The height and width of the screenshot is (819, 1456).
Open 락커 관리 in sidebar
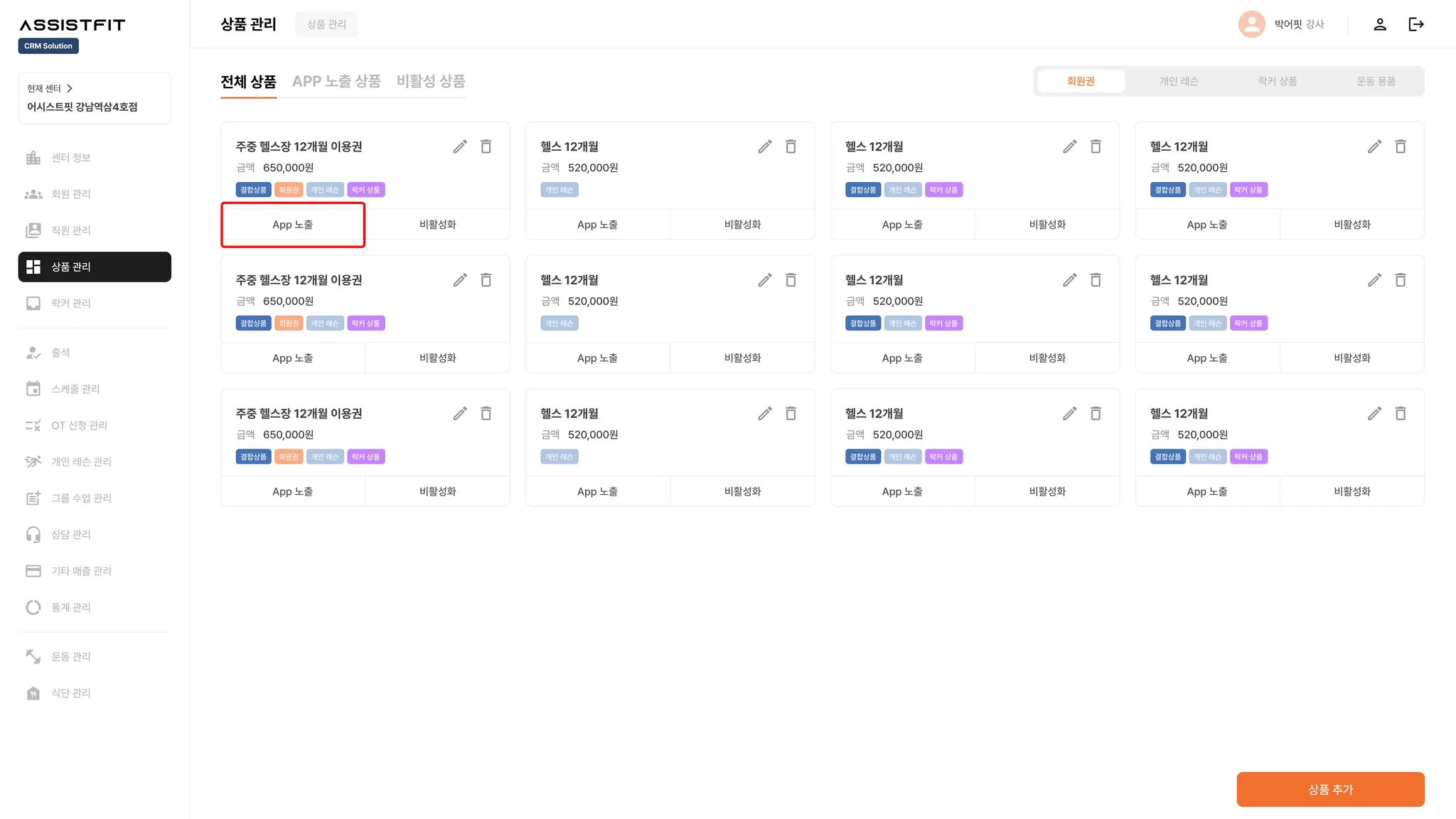[70, 303]
